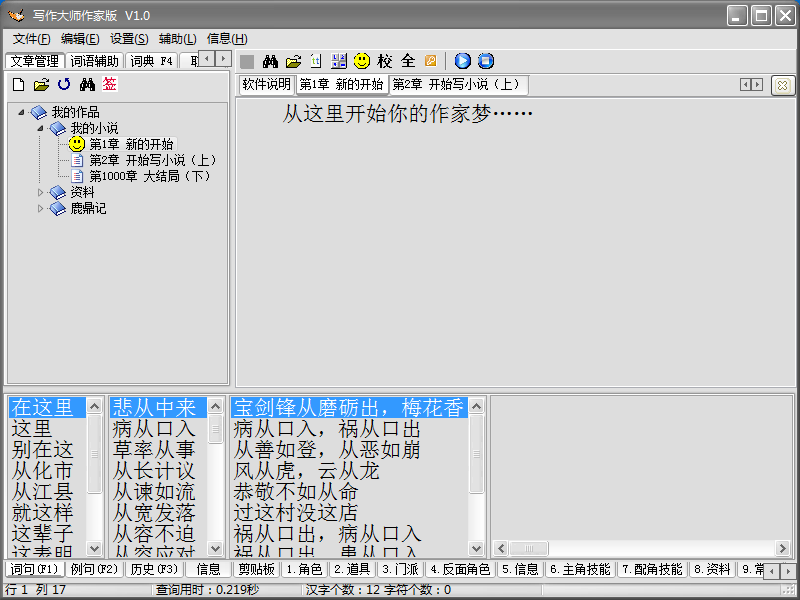The height and width of the screenshot is (600, 800).
Task: Switch to the 例句(F2) bottom tab
Action: [x=94, y=569]
